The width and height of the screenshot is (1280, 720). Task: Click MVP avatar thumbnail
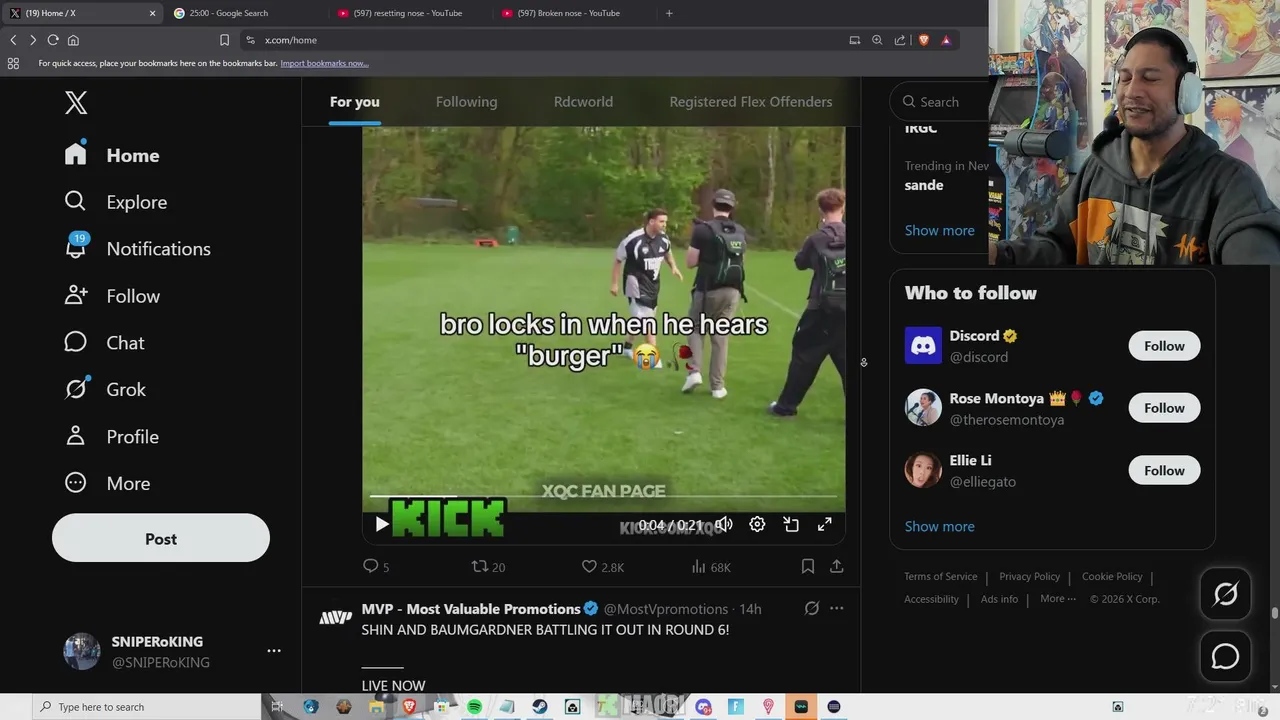pyautogui.click(x=335, y=617)
